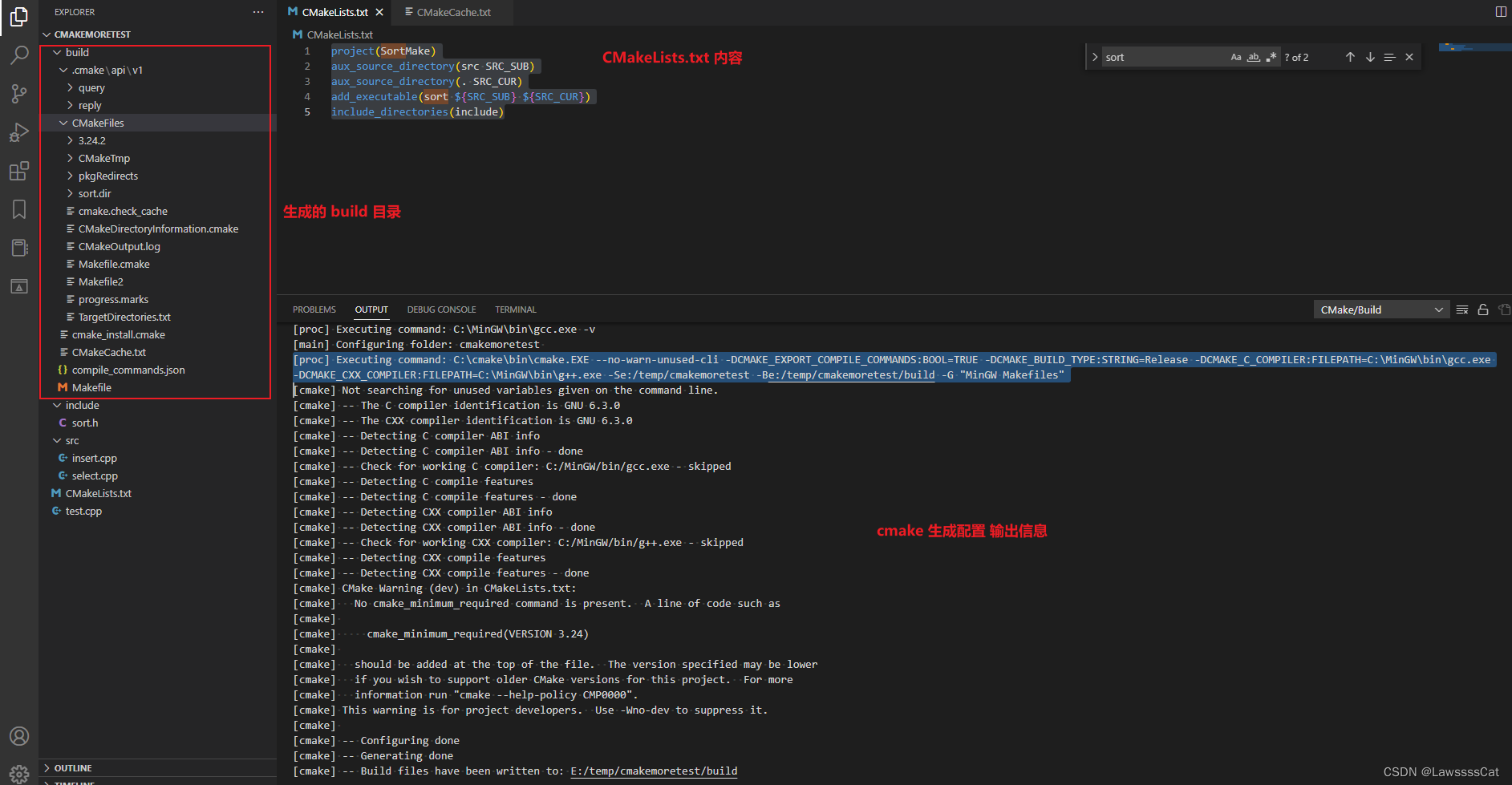This screenshot has height=785, width=1512.
Task: Open the CMake side bar view
Action: pyautogui.click(x=19, y=286)
